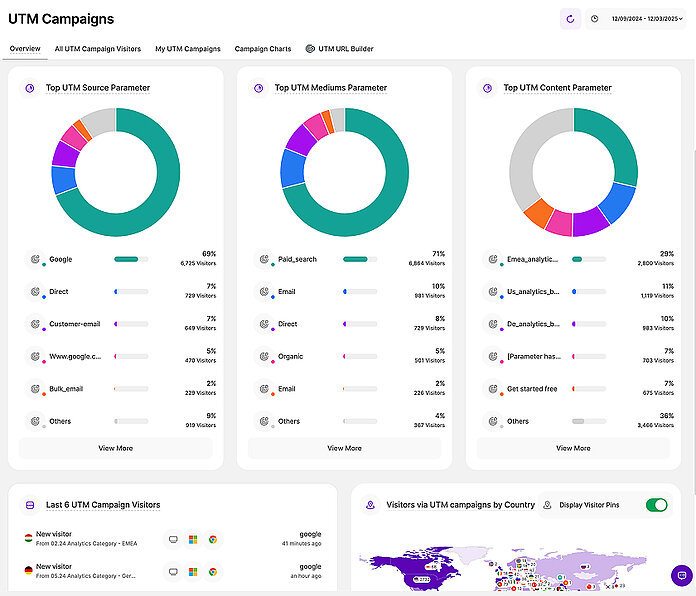The image size is (696, 596).
Task: Click the Top UTM Source Parameter clock icon
Action: click(x=30, y=88)
